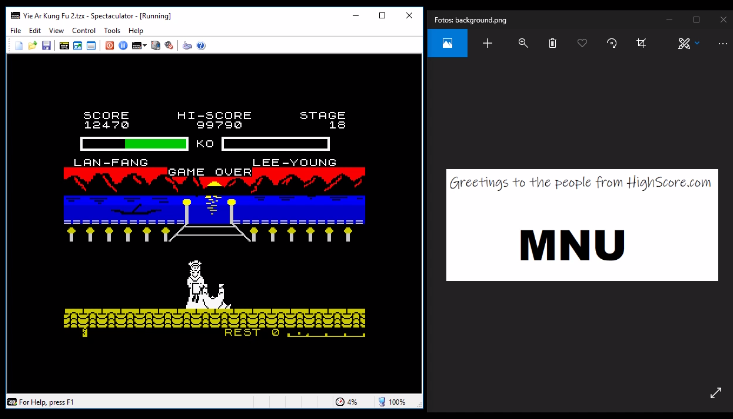Viewport: 733px width, 419px height.
Task: Click the Spectaculator title bar app icon
Action: pos(15,16)
